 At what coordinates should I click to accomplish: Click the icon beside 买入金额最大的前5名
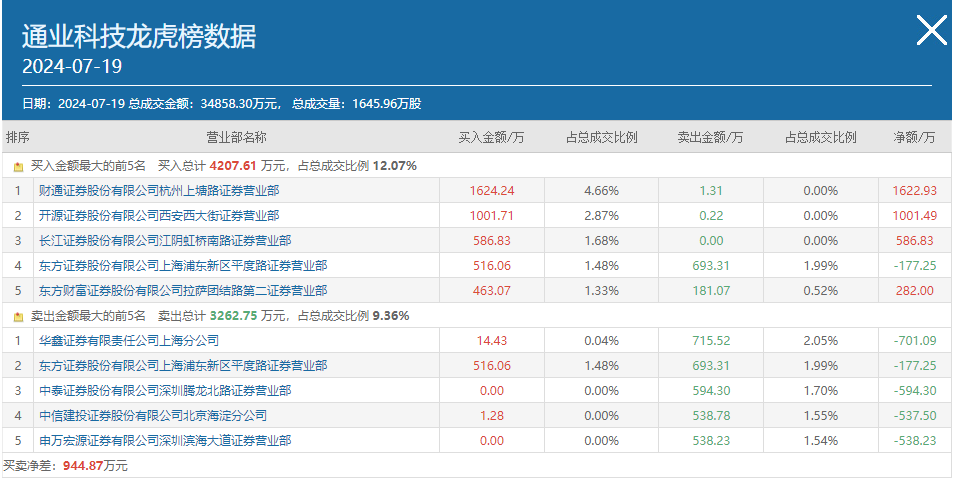(x=18, y=166)
